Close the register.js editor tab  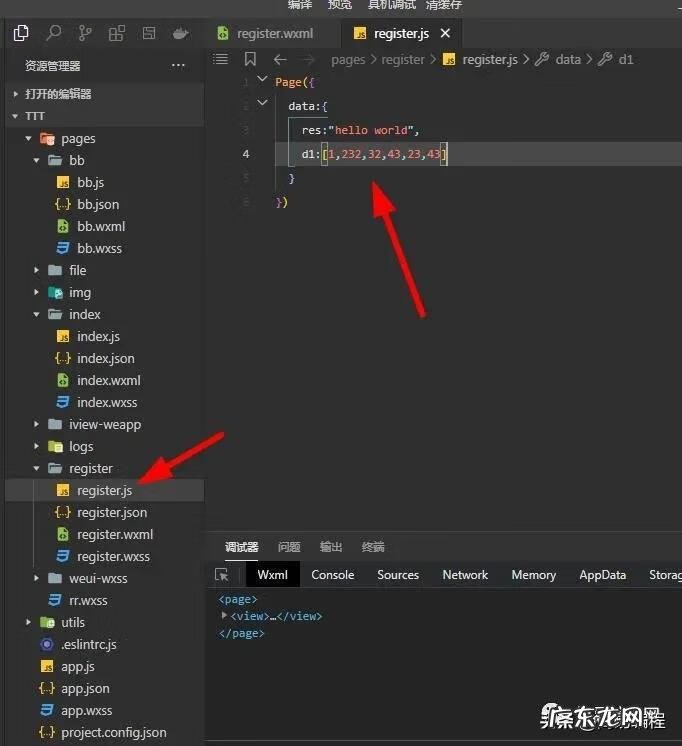(446, 33)
